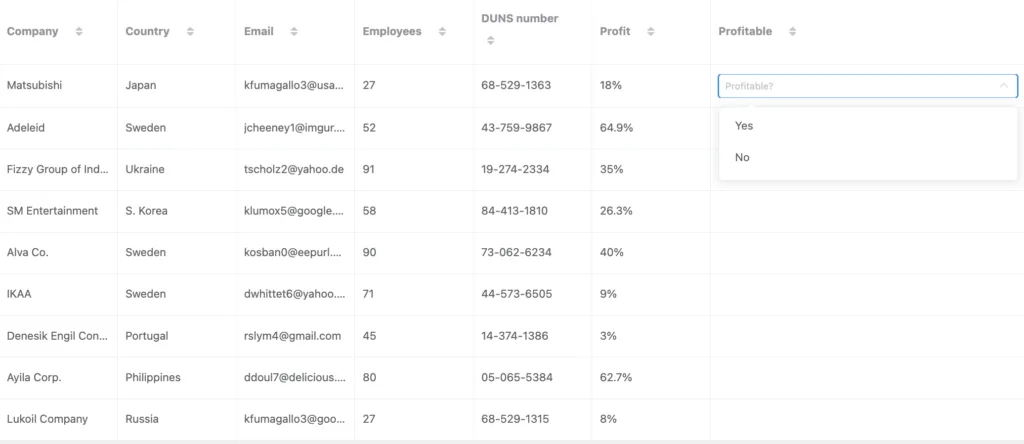Sort table by Employees column icon
This screenshot has height=444, width=1024.
click(442, 31)
